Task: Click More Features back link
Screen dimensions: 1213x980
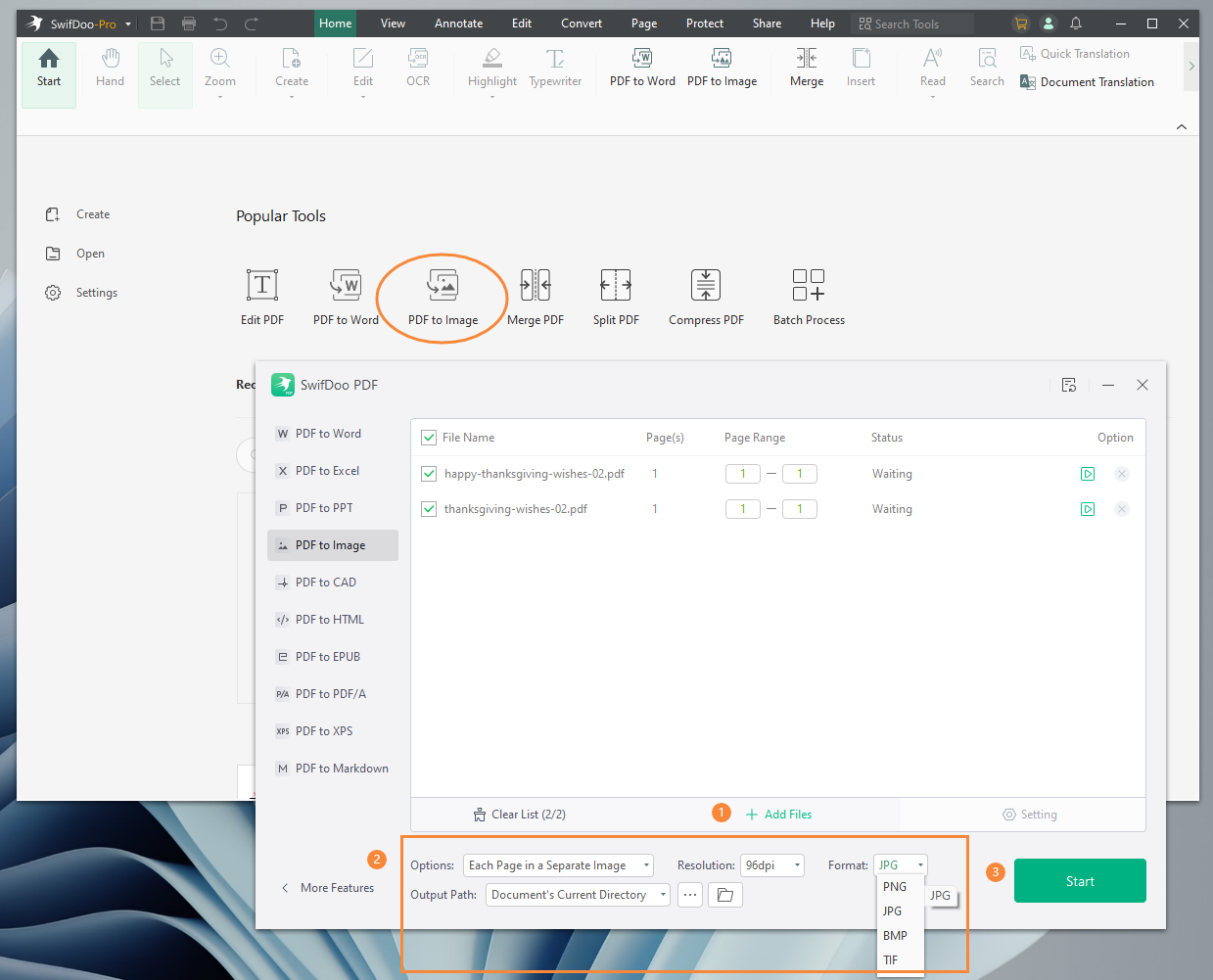Action: click(x=328, y=888)
